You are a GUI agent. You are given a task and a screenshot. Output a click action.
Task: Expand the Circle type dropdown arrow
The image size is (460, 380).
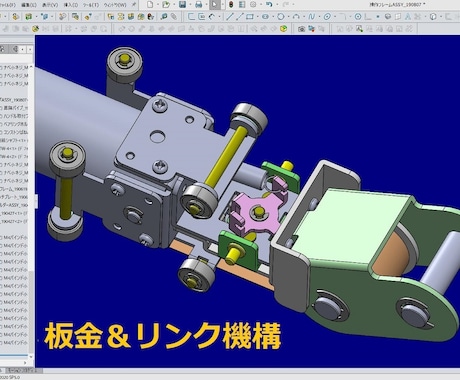(288, 17)
